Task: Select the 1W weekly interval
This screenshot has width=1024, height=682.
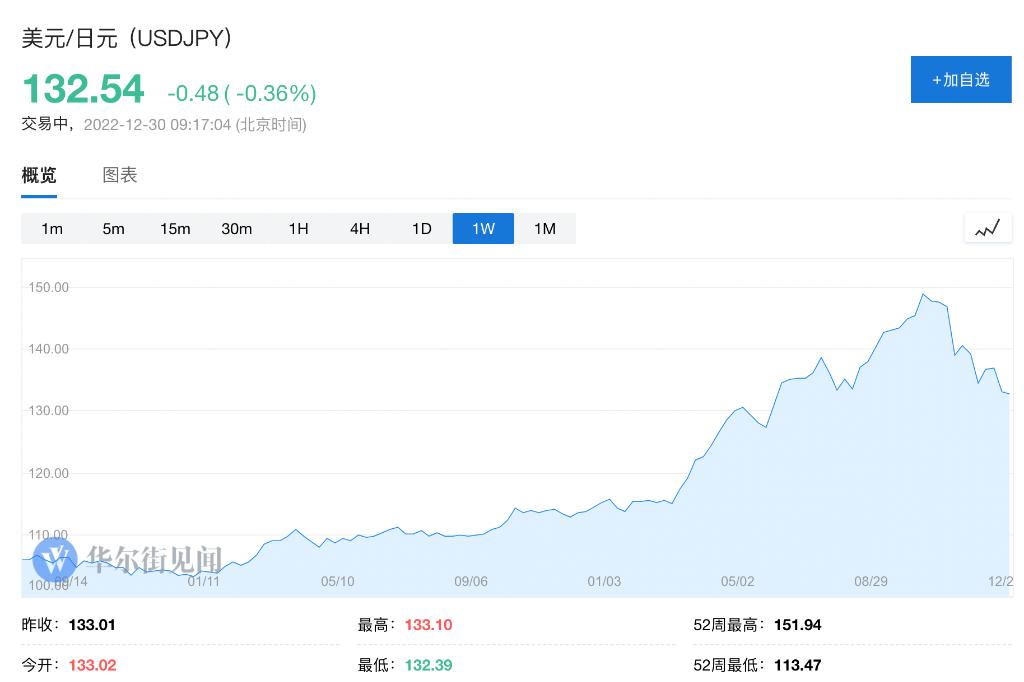Action: [x=483, y=229]
